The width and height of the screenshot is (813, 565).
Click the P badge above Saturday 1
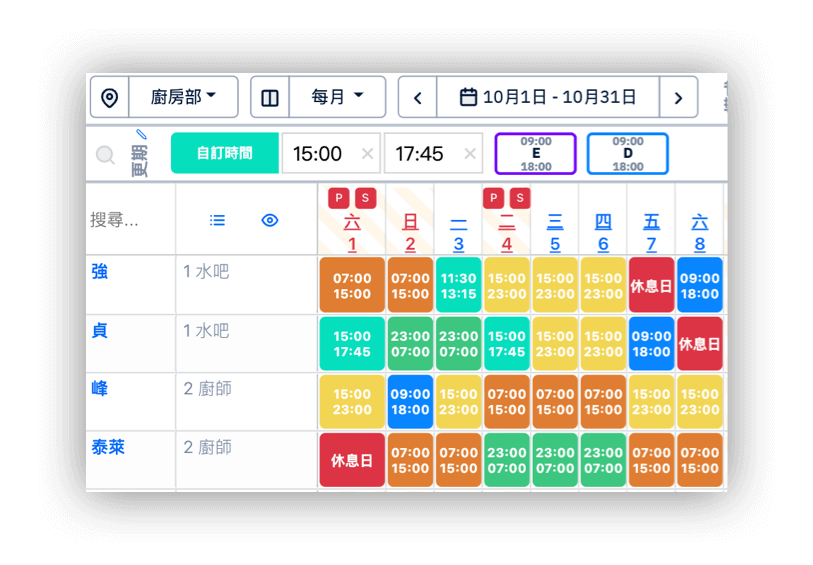point(339,198)
